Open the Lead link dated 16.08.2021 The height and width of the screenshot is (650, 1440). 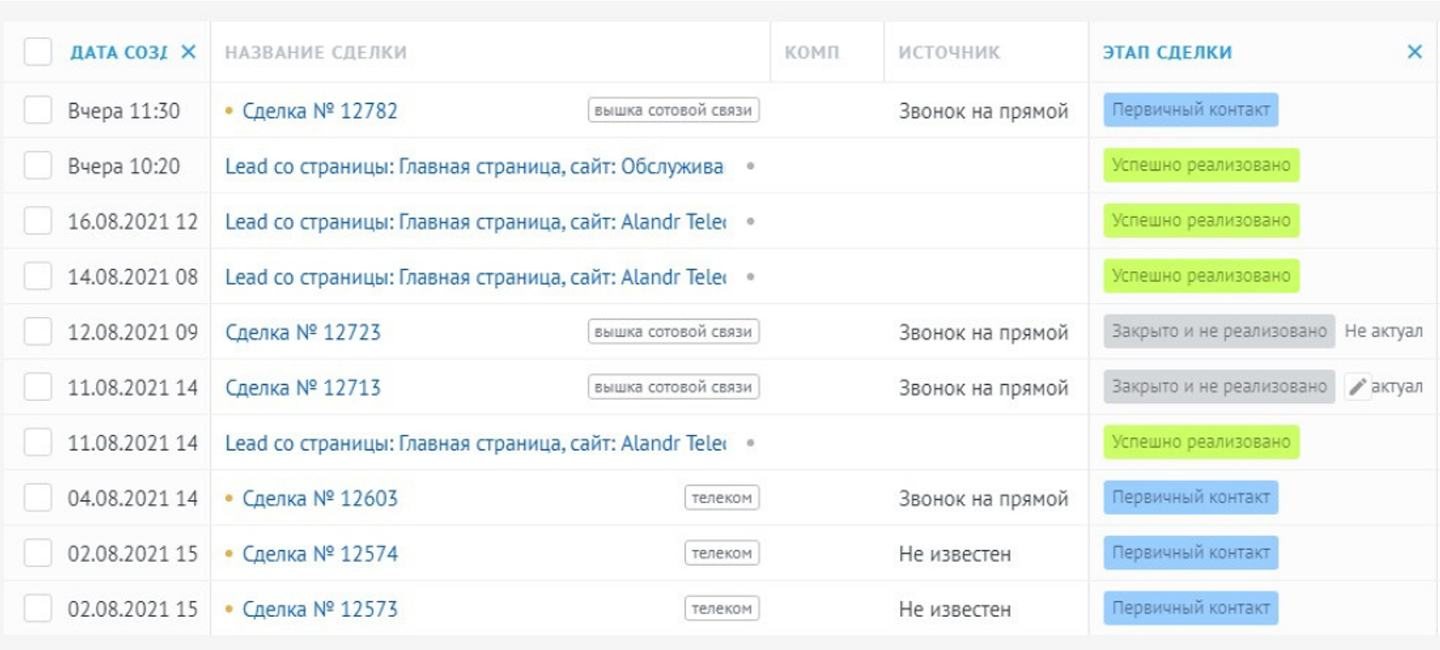coord(476,221)
